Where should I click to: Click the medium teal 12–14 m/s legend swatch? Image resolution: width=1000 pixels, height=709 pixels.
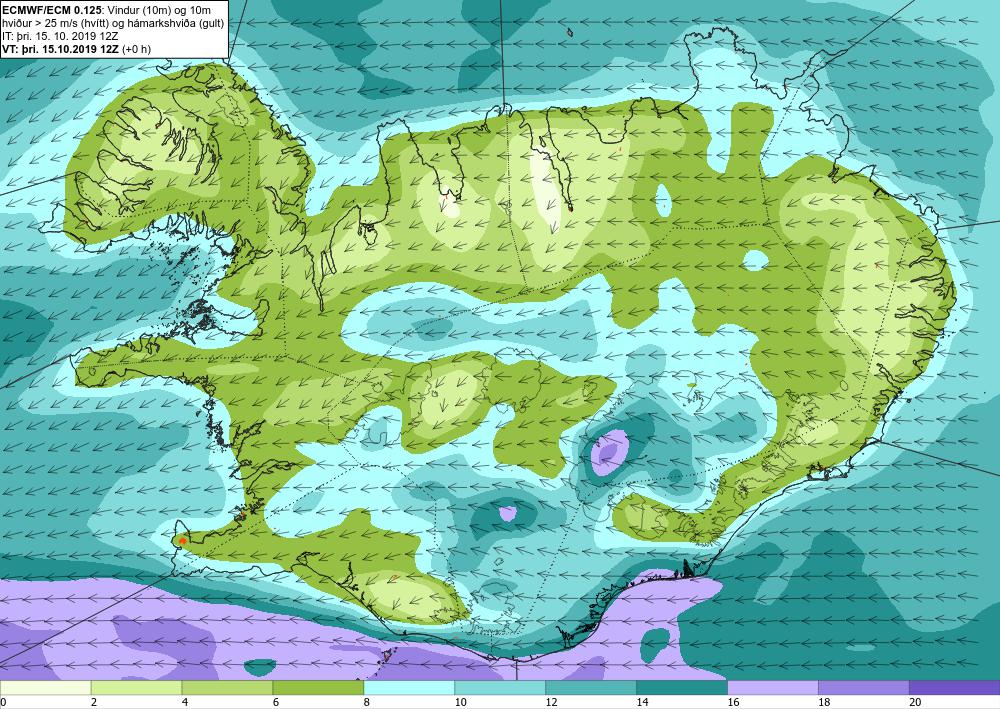point(591,688)
